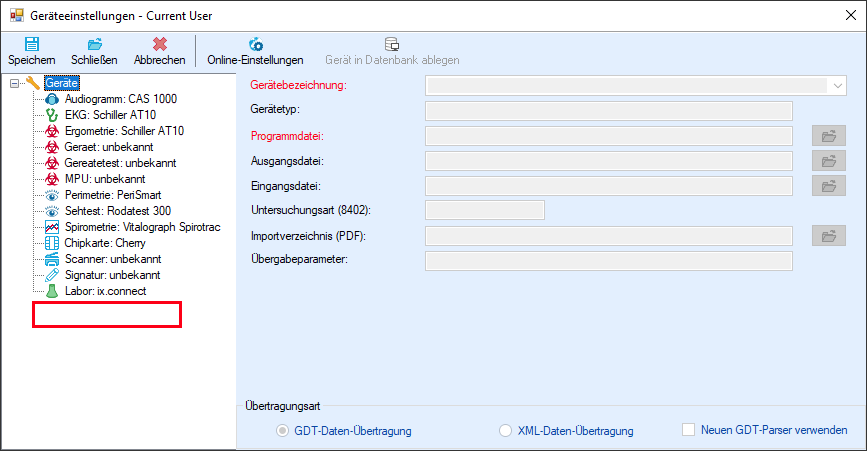Select Scanner: unbekannt entry
The image size is (867, 451).
tap(113, 259)
